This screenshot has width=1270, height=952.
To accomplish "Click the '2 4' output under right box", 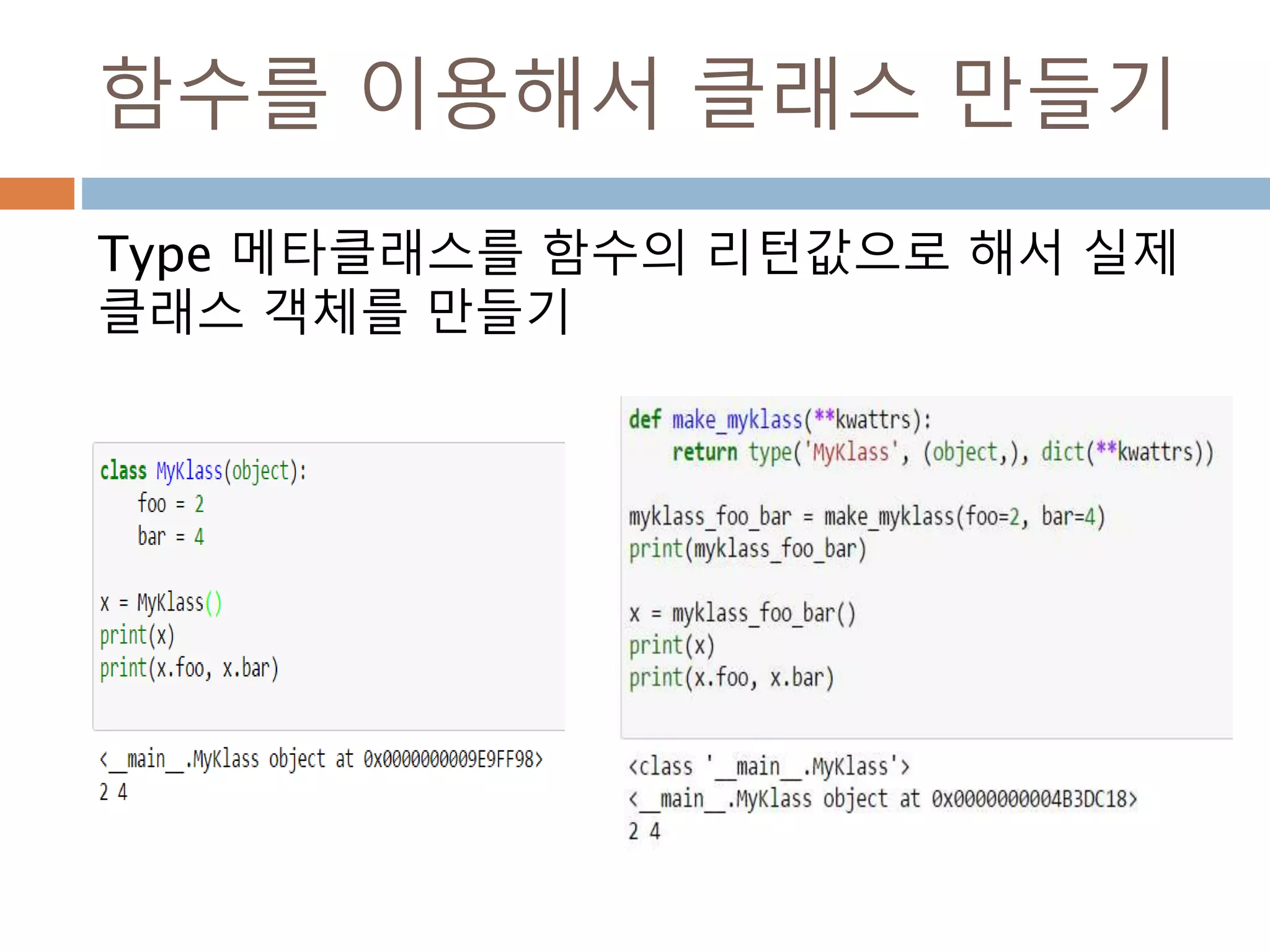I will 644,831.
